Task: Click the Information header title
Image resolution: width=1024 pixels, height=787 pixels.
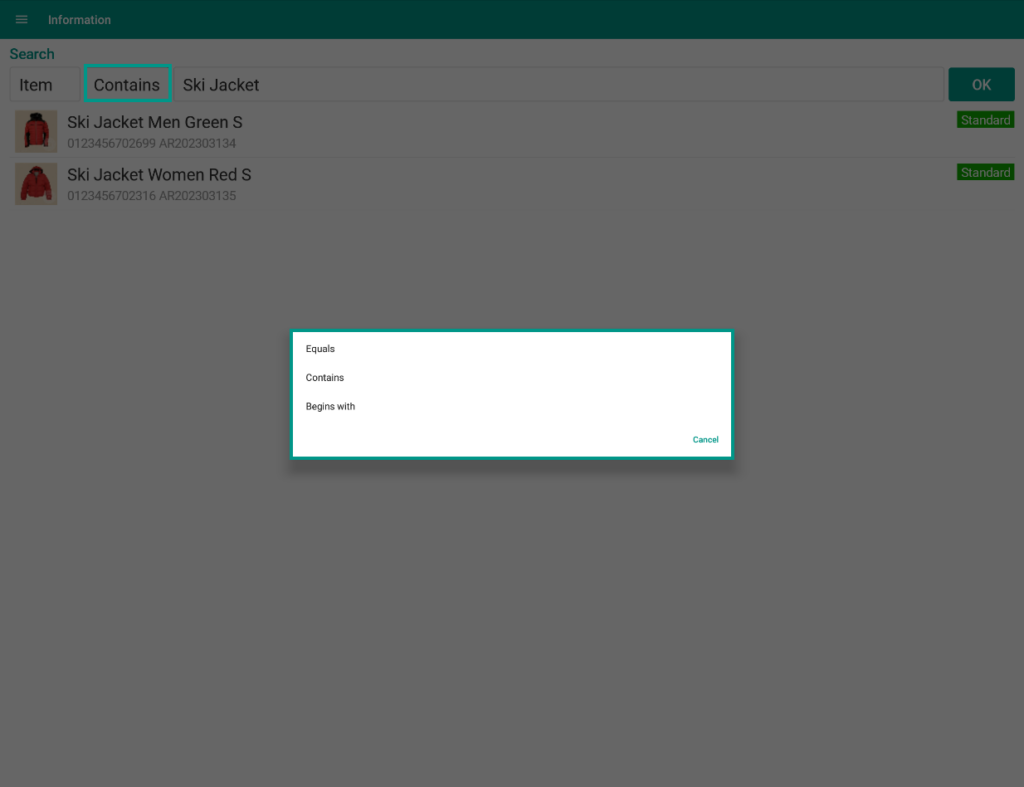Action: [x=79, y=20]
